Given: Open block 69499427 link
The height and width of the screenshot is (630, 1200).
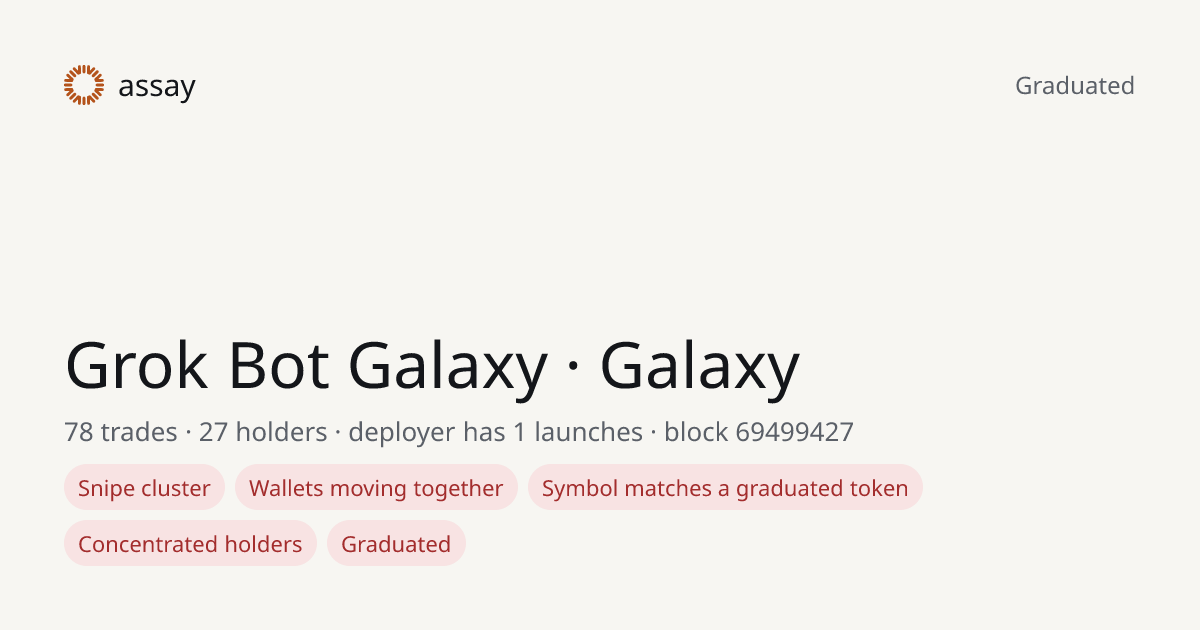Looking at the screenshot, I should click(x=759, y=432).
